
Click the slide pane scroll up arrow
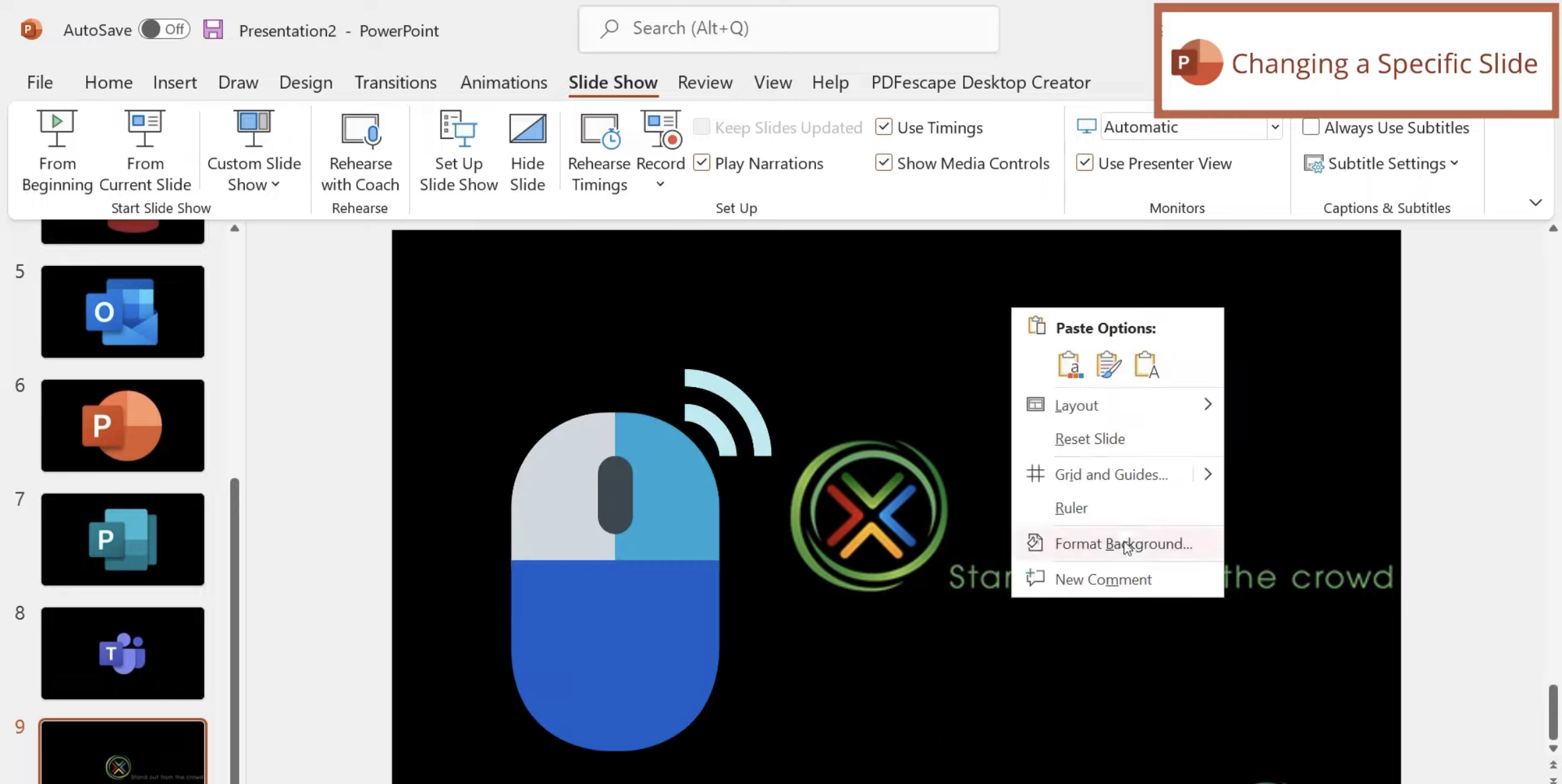1553,228
